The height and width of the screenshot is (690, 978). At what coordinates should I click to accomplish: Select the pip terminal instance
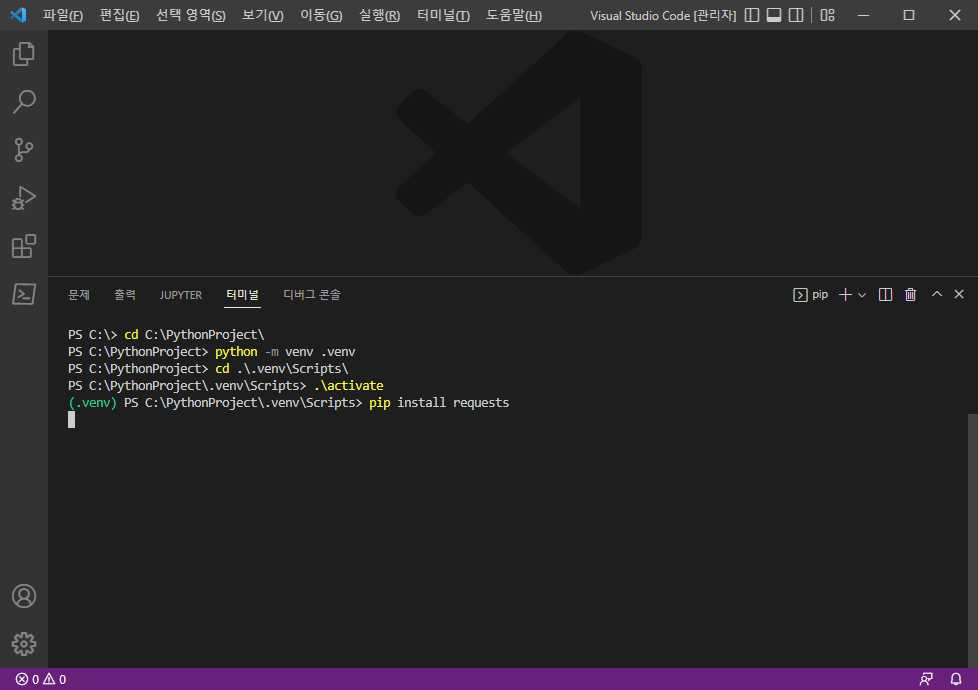(x=810, y=294)
